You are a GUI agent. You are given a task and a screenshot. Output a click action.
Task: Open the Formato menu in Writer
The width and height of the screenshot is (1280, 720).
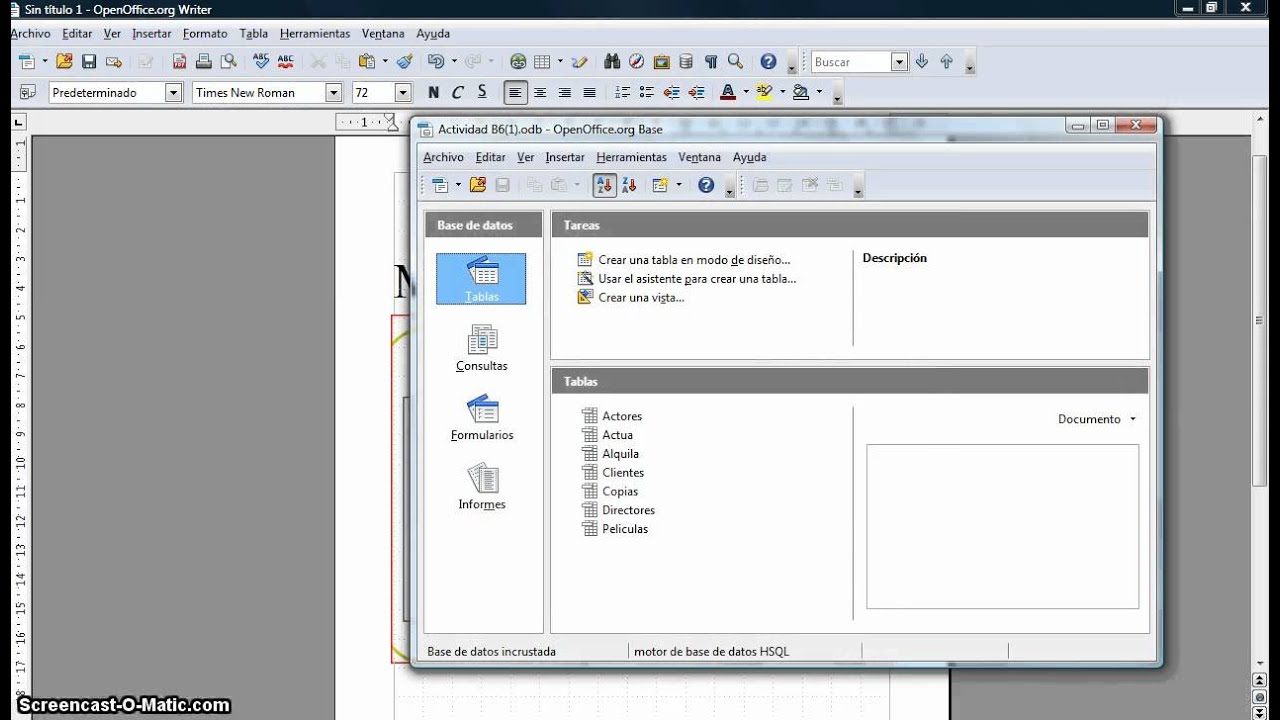point(205,33)
